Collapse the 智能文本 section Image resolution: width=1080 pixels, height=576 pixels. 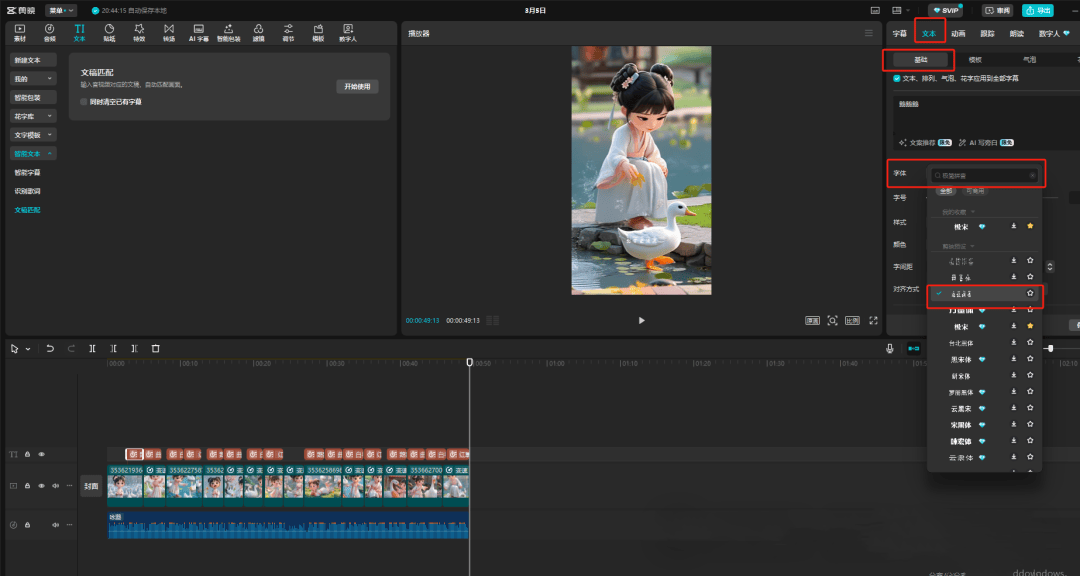33,154
